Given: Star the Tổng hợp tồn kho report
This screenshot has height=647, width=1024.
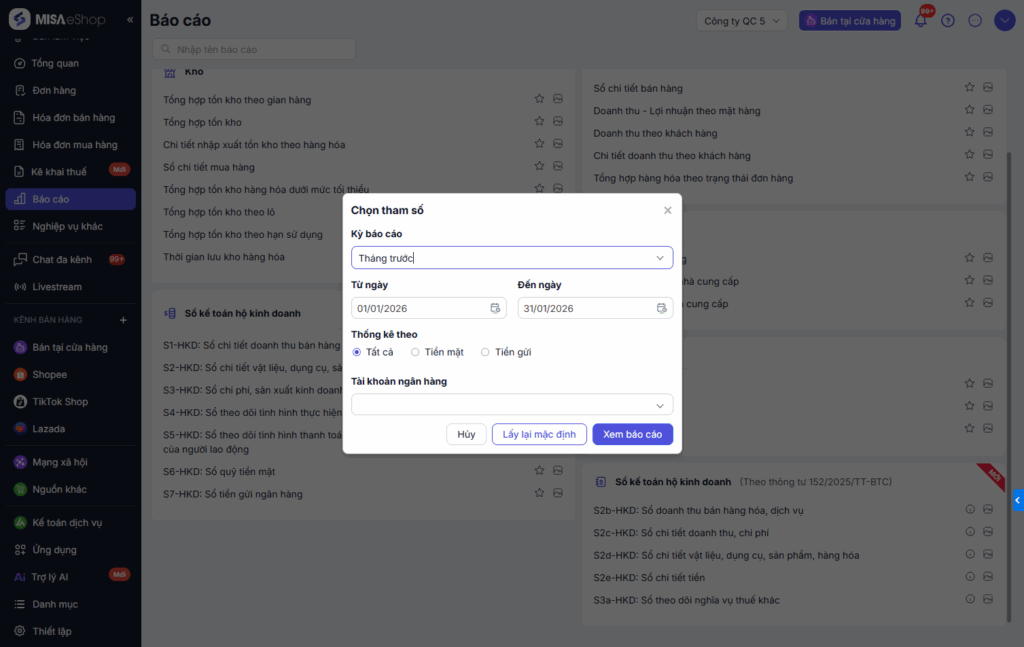Looking at the screenshot, I should [x=539, y=122].
